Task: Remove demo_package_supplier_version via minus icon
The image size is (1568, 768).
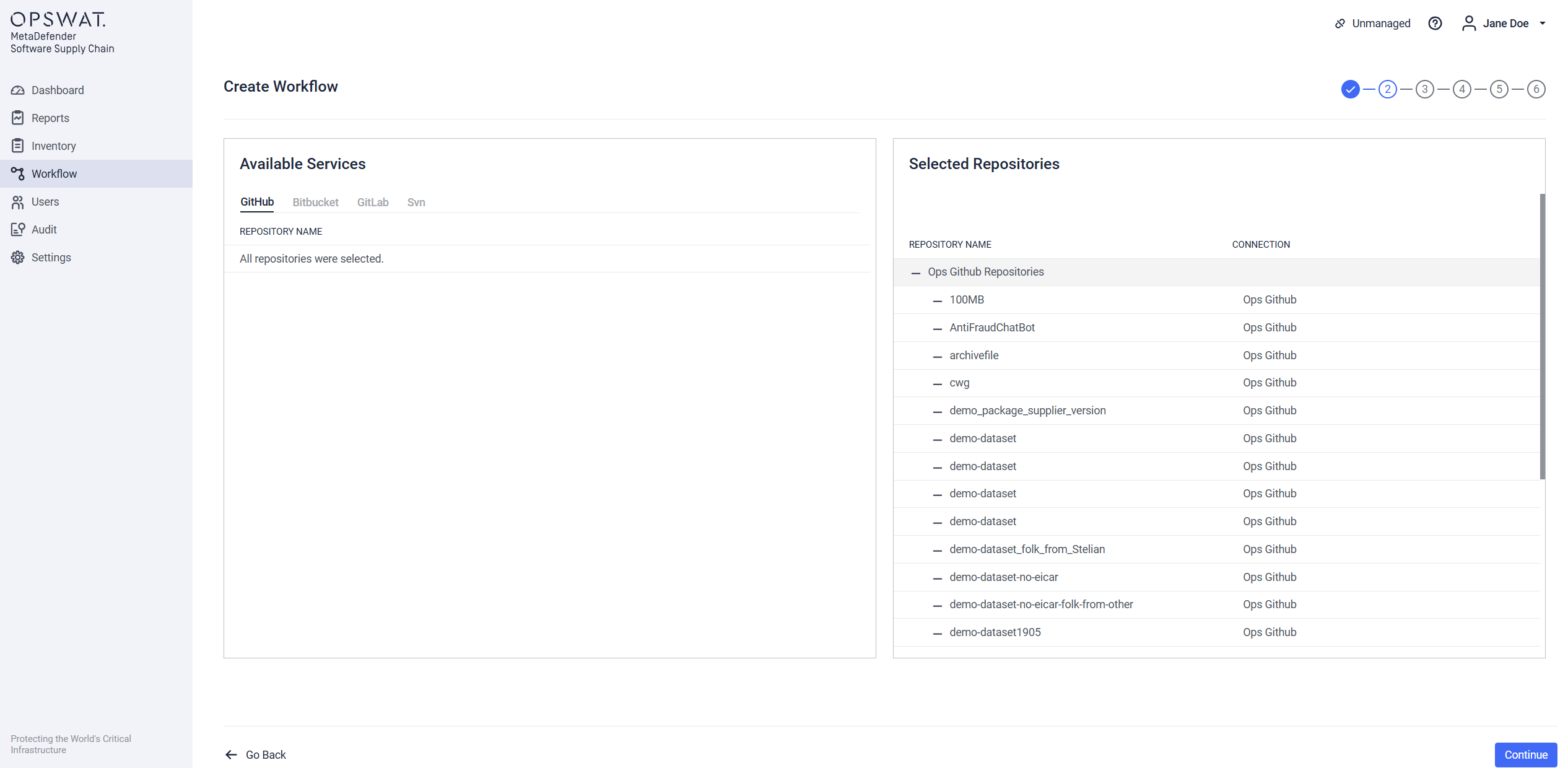Action: 938,411
